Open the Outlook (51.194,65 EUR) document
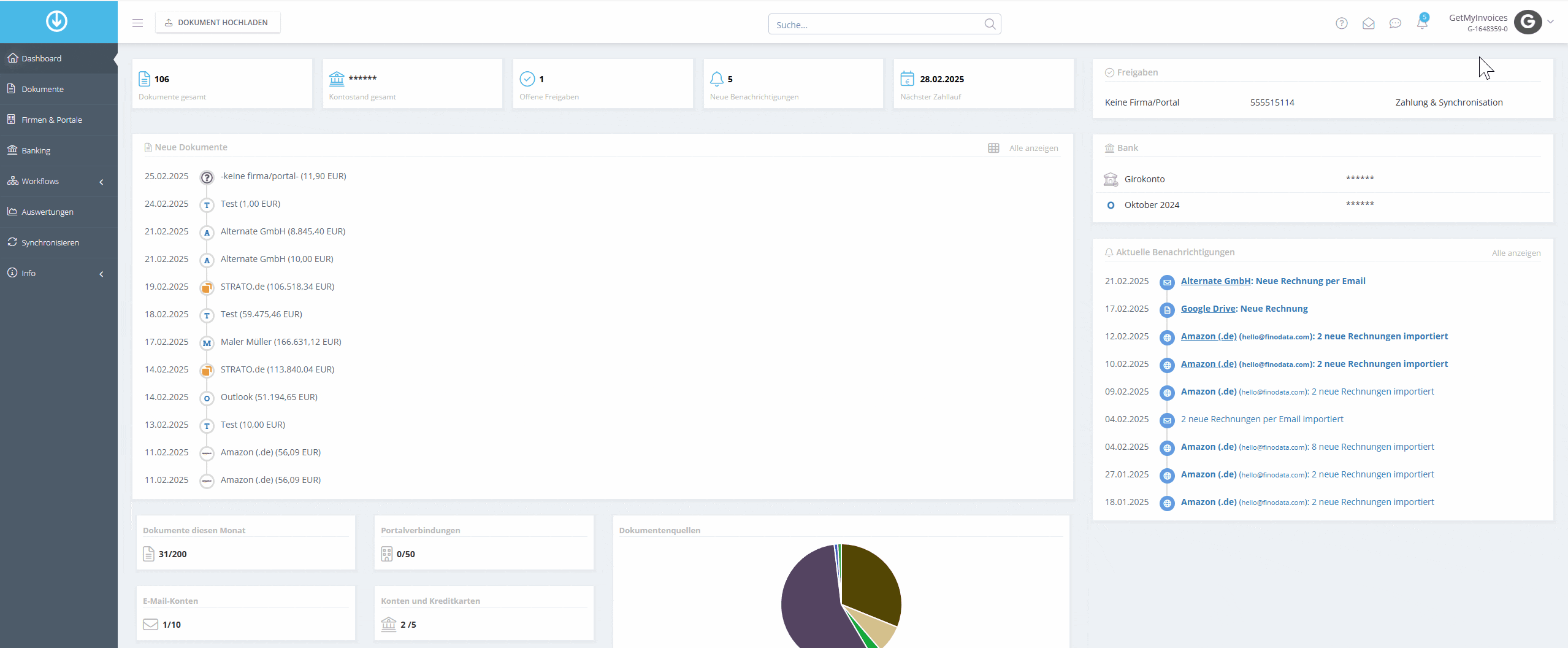 tap(269, 397)
